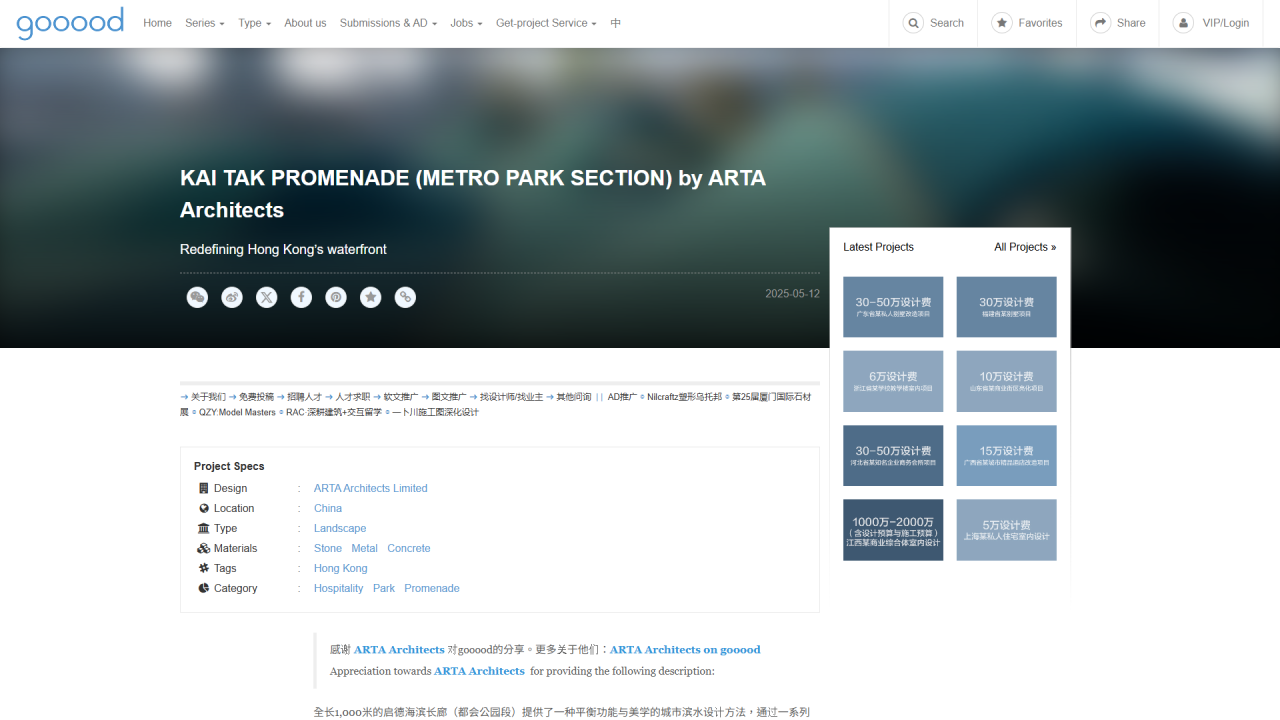The height and width of the screenshot is (720, 1280).
Task: Click the All Projects link
Action: pyautogui.click(x=1024, y=247)
